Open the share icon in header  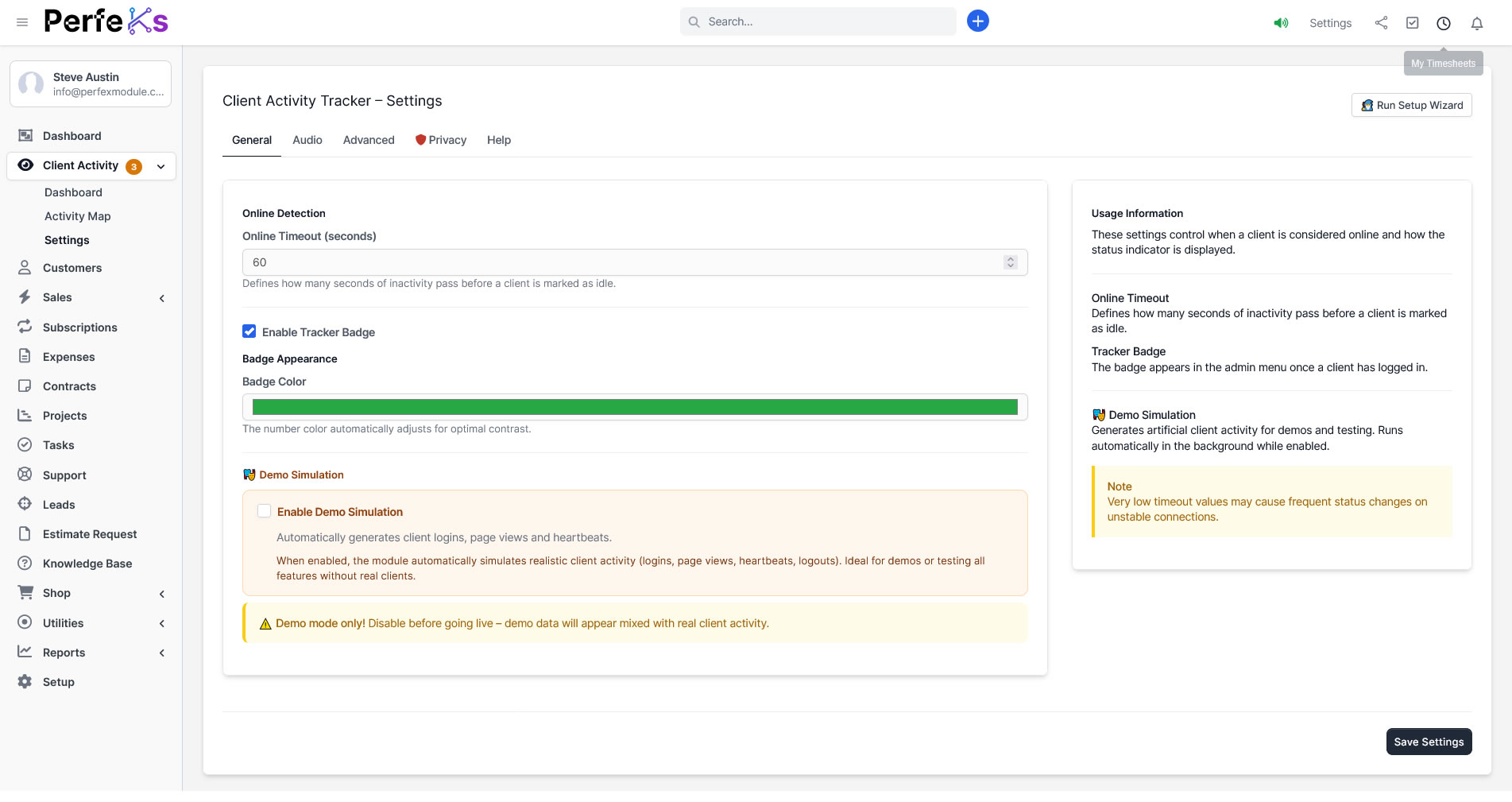[1381, 23]
